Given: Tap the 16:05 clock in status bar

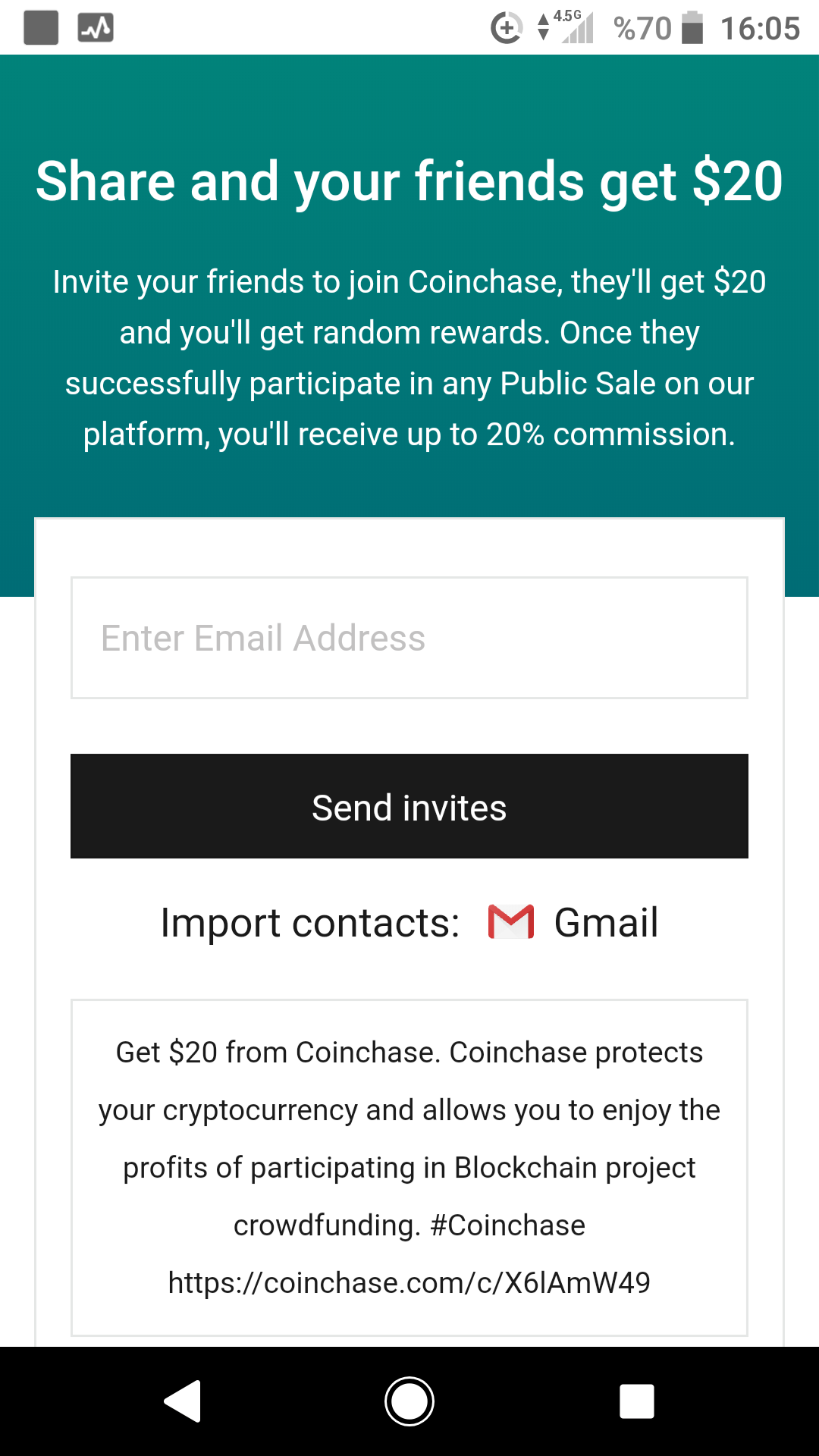Looking at the screenshot, I should click(760, 29).
